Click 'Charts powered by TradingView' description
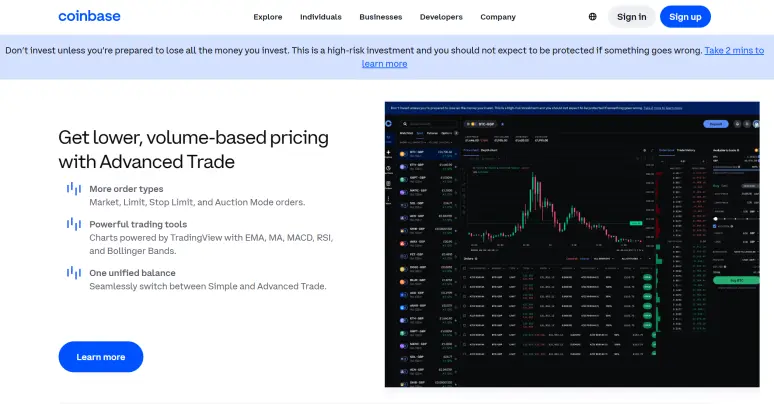This screenshot has width=774, height=404. coord(211,244)
